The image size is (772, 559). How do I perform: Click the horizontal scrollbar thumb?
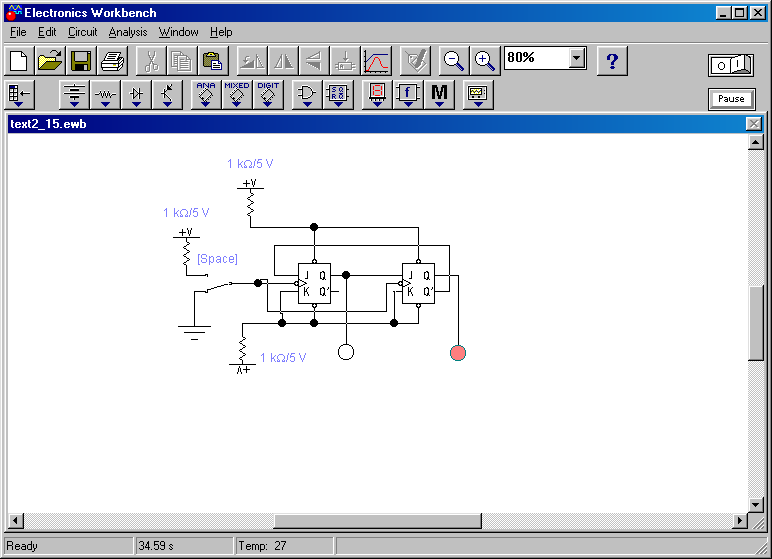click(x=378, y=521)
